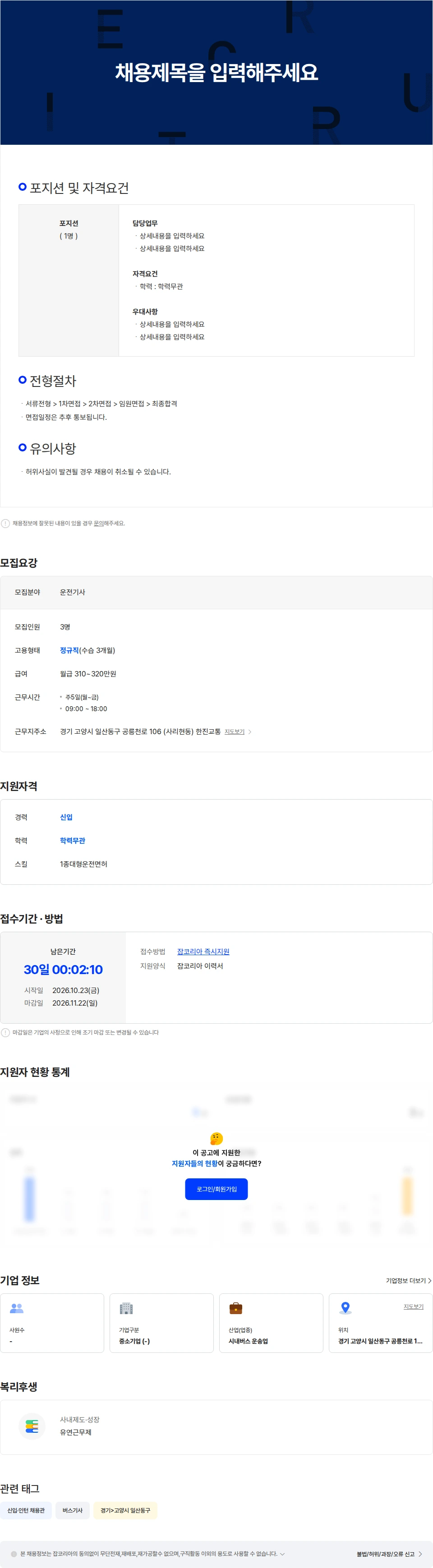433x1568 pixels.
Task: Click the thinking-face emoji above applicant stats prompt
Action: 216,1138
